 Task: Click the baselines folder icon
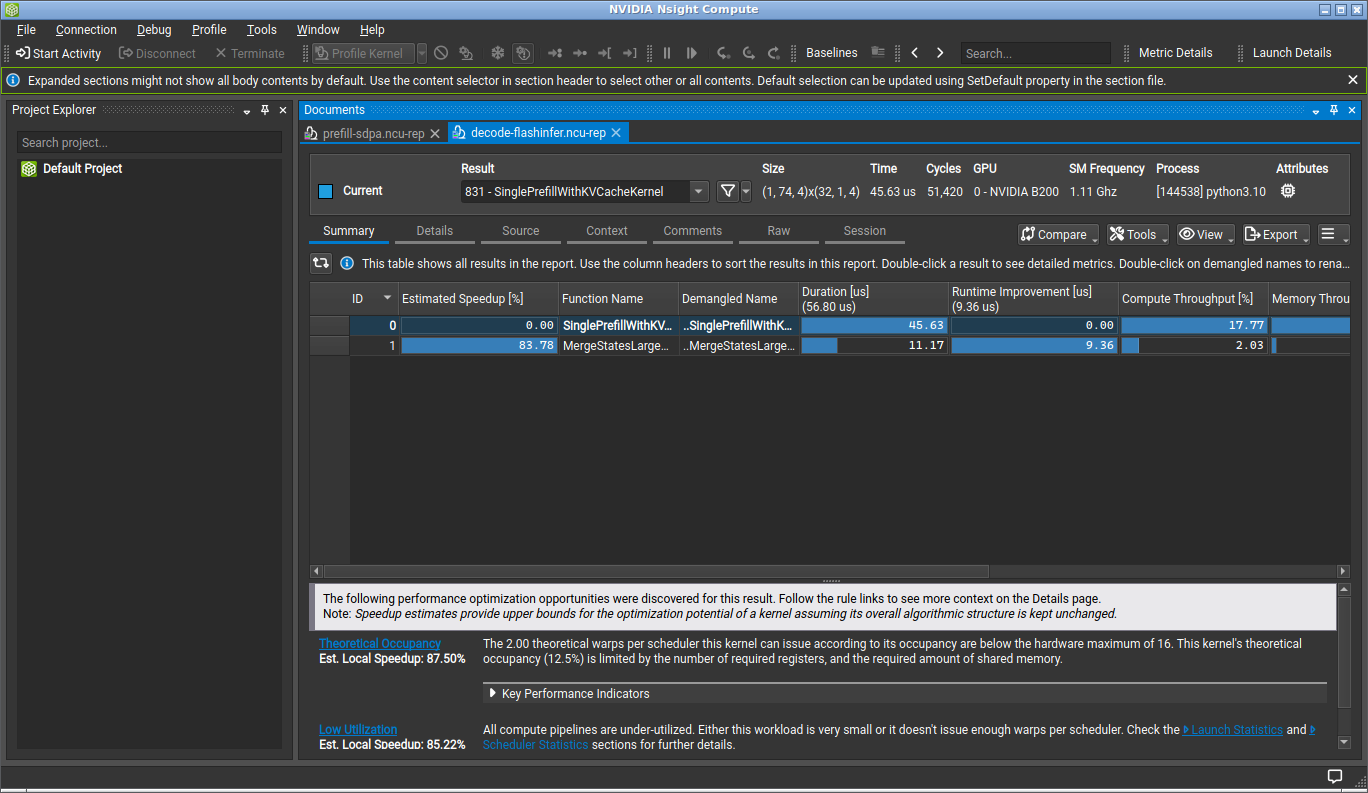pyautogui.click(x=877, y=53)
